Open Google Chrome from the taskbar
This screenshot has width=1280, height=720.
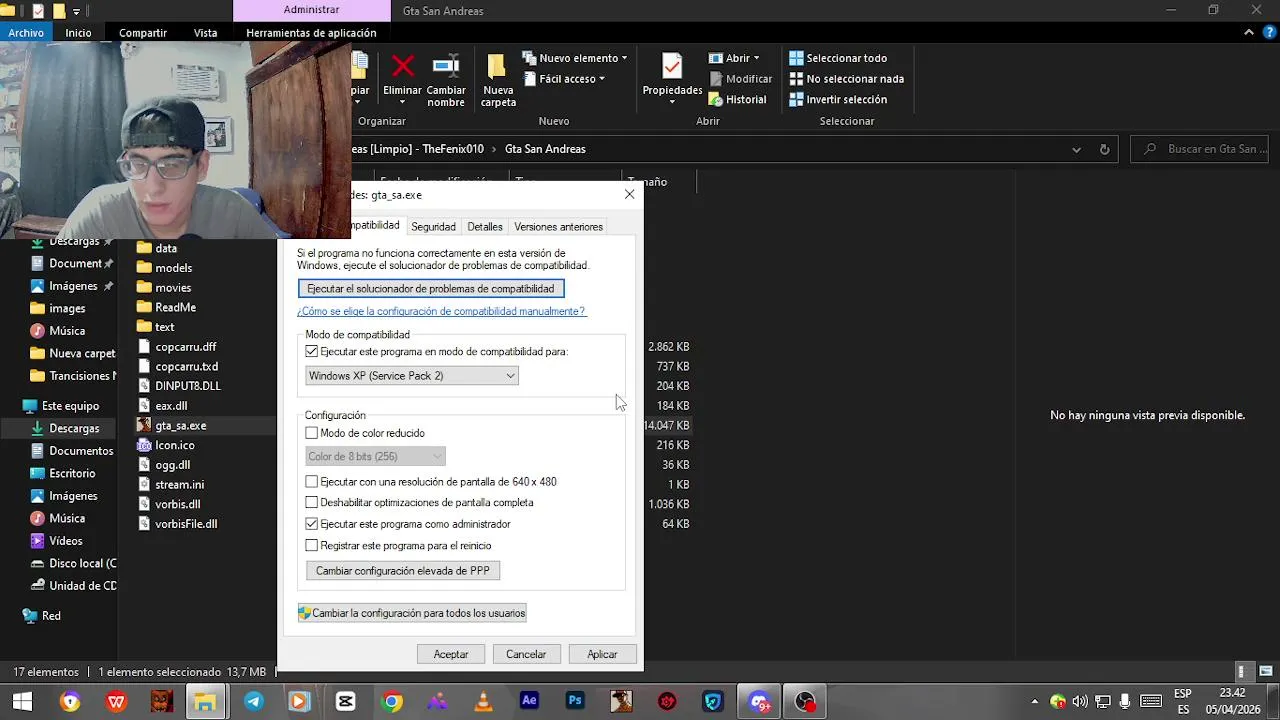pos(392,701)
